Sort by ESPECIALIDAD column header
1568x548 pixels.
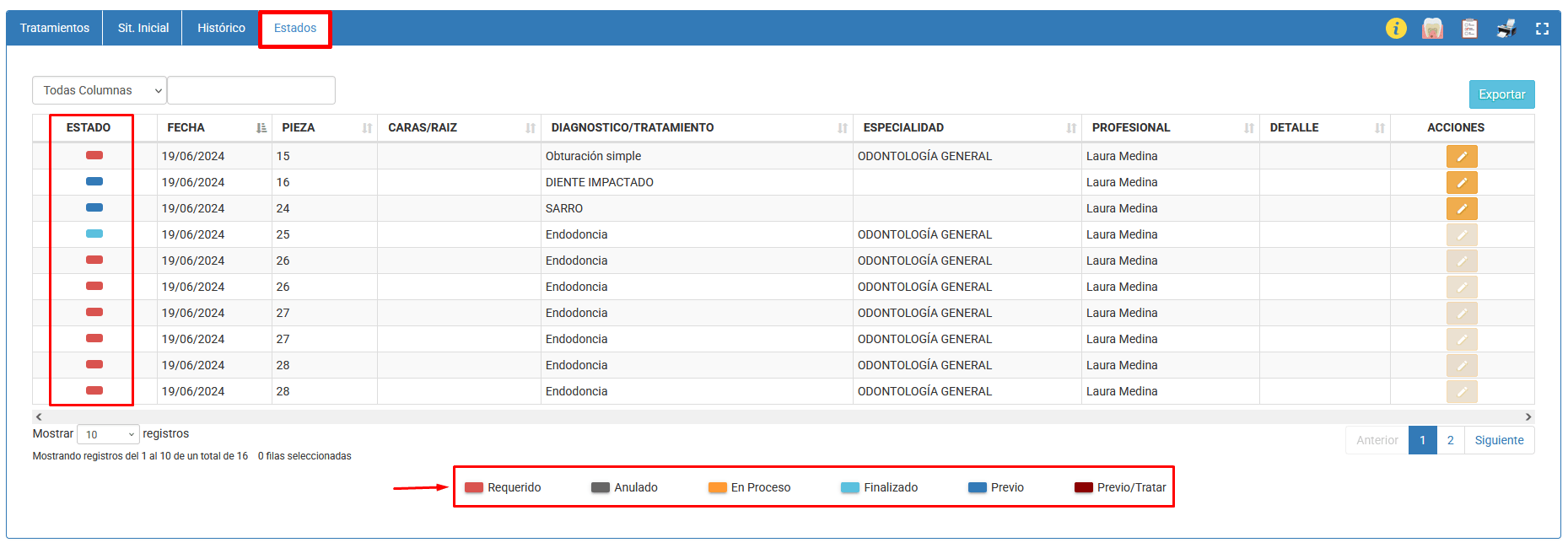pyautogui.click(x=966, y=127)
